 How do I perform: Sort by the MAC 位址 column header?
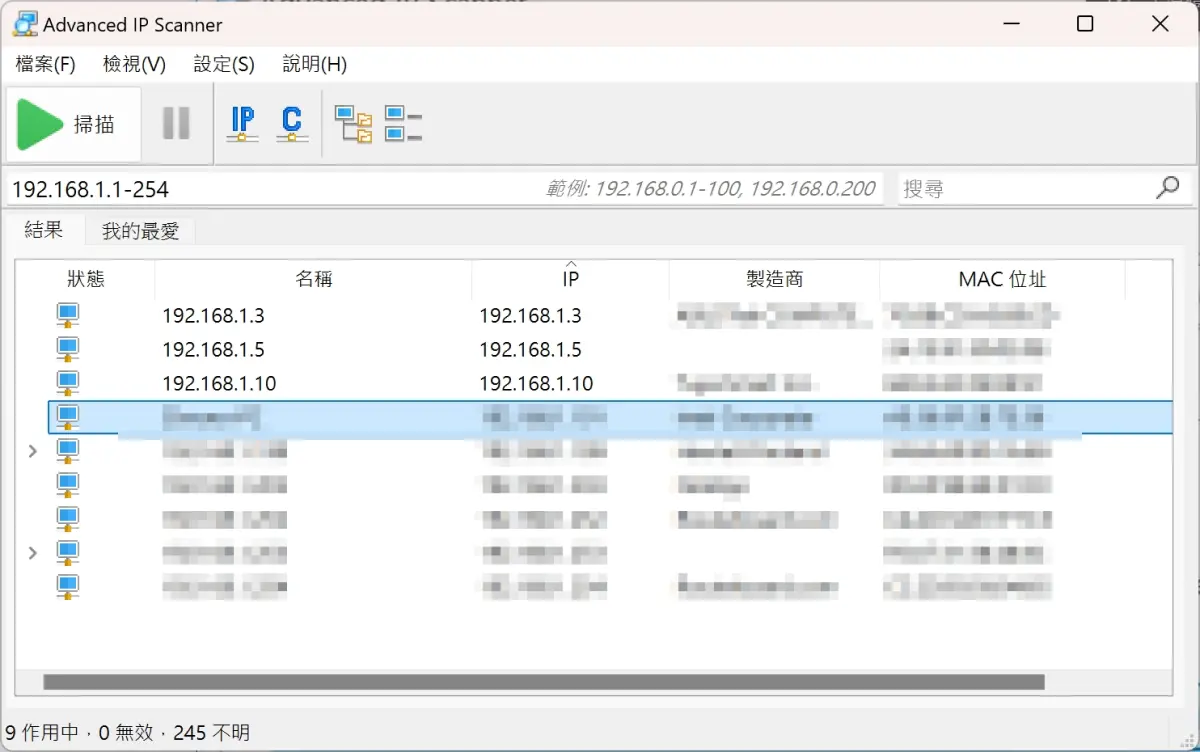(x=1002, y=279)
